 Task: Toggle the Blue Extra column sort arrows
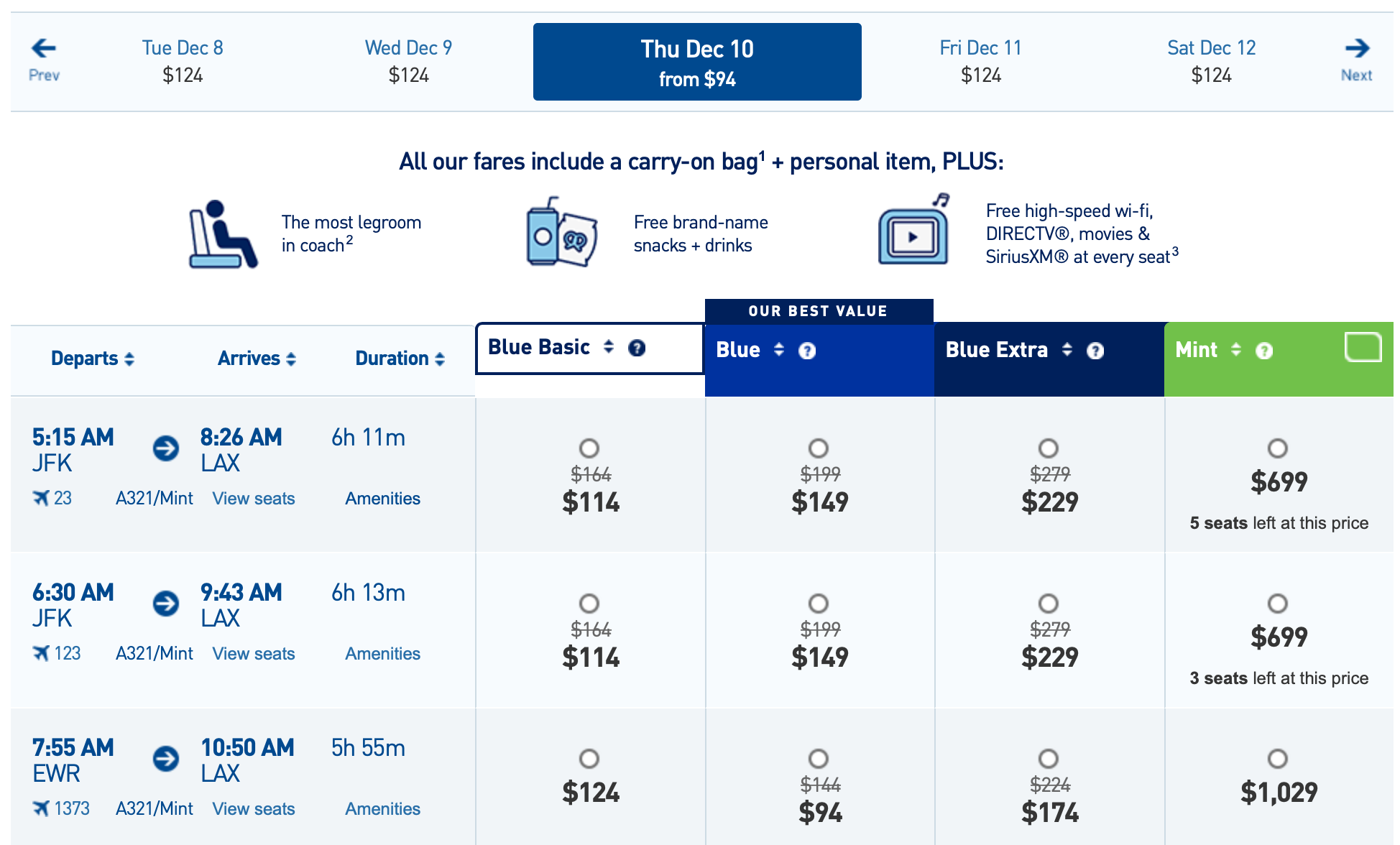(1068, 350)
